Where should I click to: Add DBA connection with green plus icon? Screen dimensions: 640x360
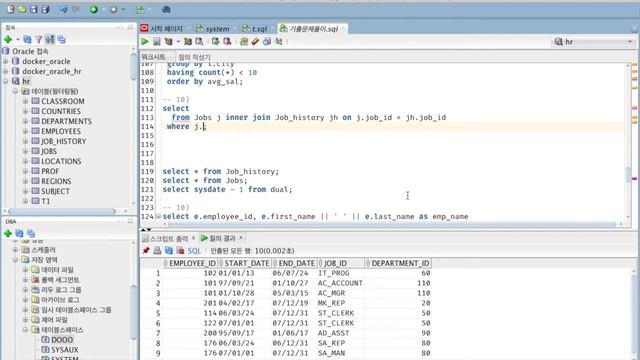tap(8, 233)
